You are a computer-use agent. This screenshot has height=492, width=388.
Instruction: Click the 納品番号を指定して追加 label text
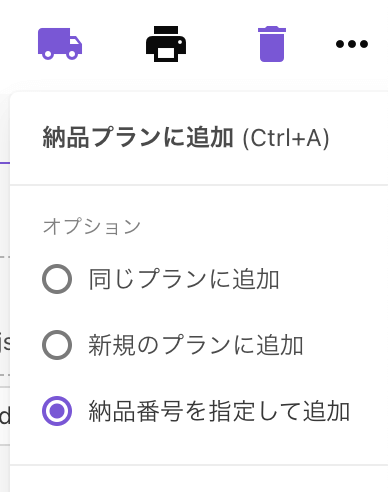tap(219, 411)
